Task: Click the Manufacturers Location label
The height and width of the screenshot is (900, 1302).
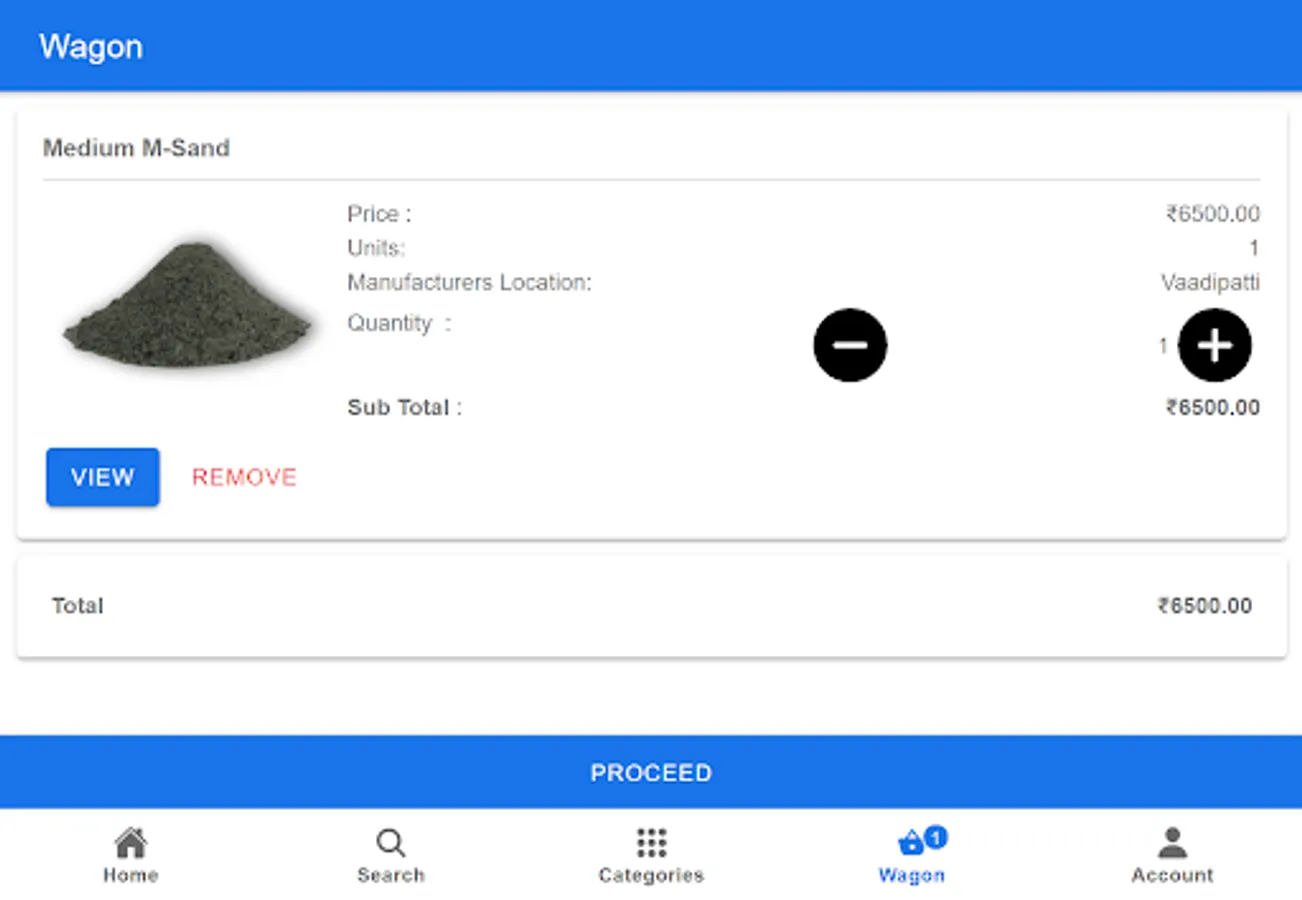Action: 470,283
